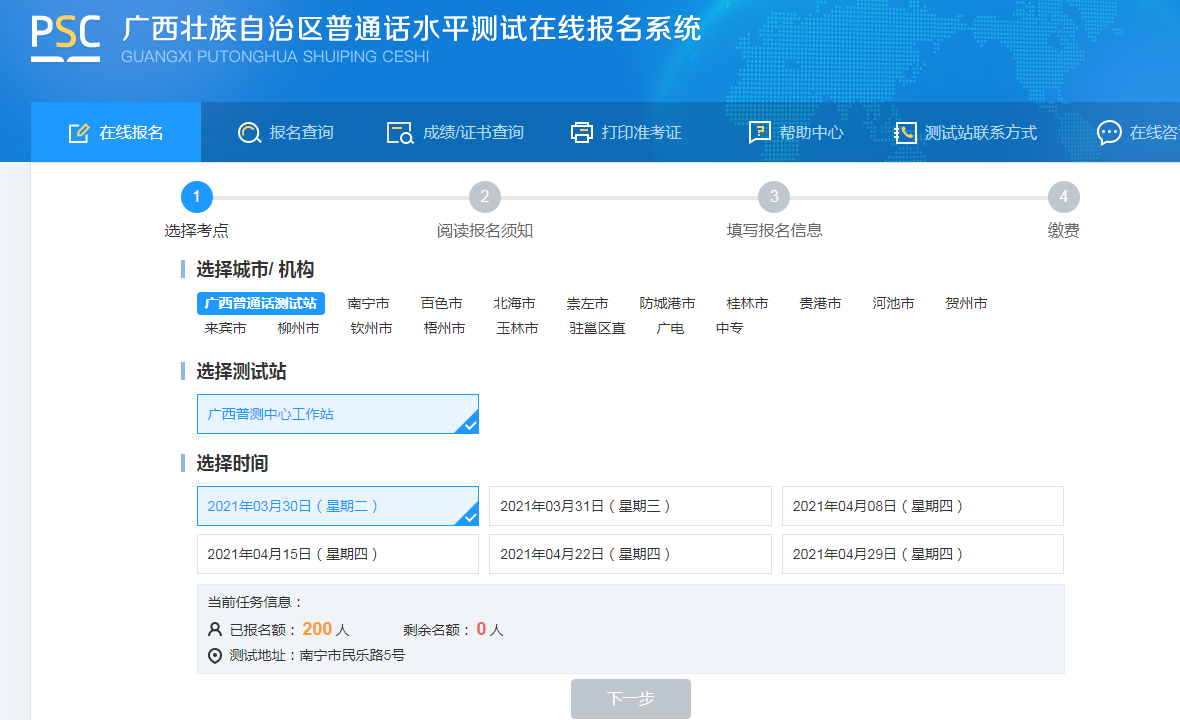Select city 百色市

[441, 303]
